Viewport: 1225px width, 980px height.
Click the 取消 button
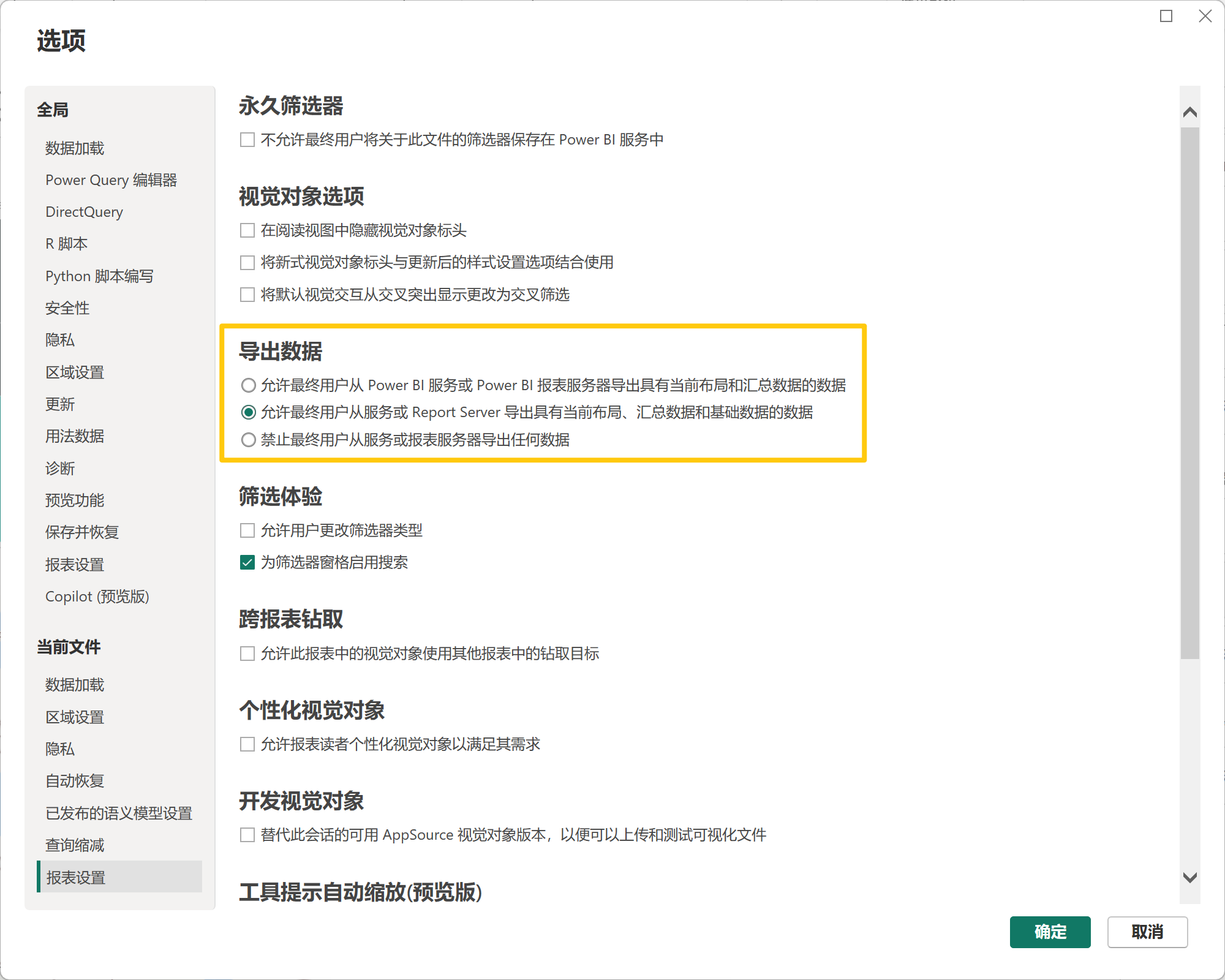pyautogui.click(x=1147, y=932)
